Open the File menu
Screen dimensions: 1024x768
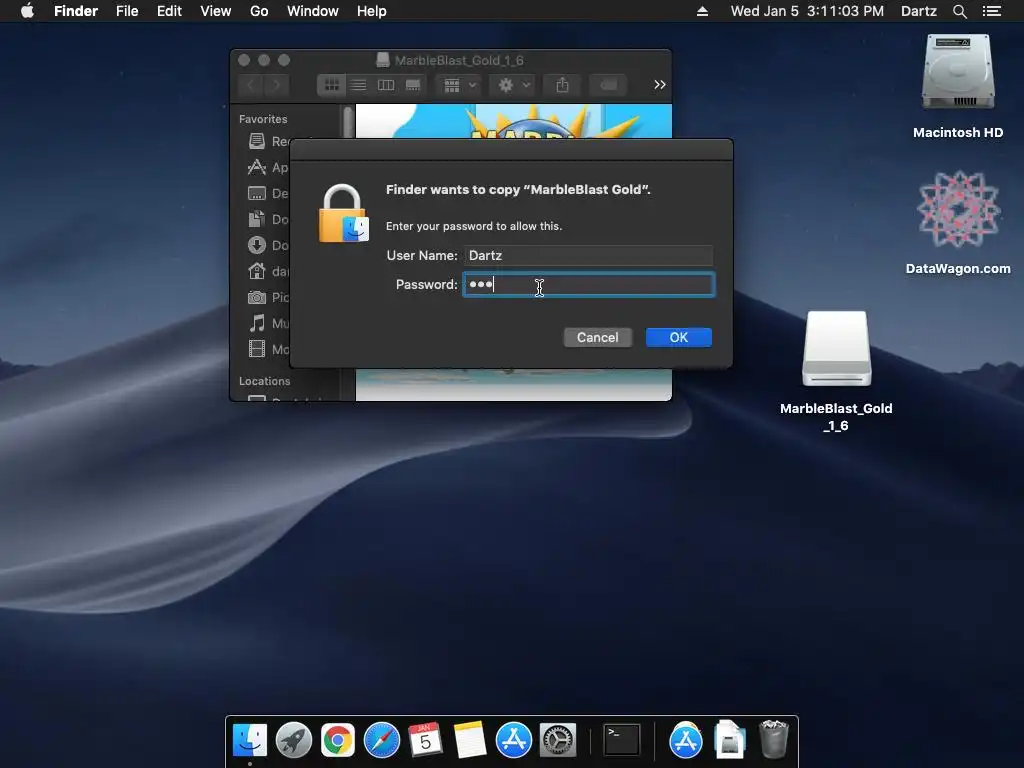pyautogui.click(x=127, y=11)
